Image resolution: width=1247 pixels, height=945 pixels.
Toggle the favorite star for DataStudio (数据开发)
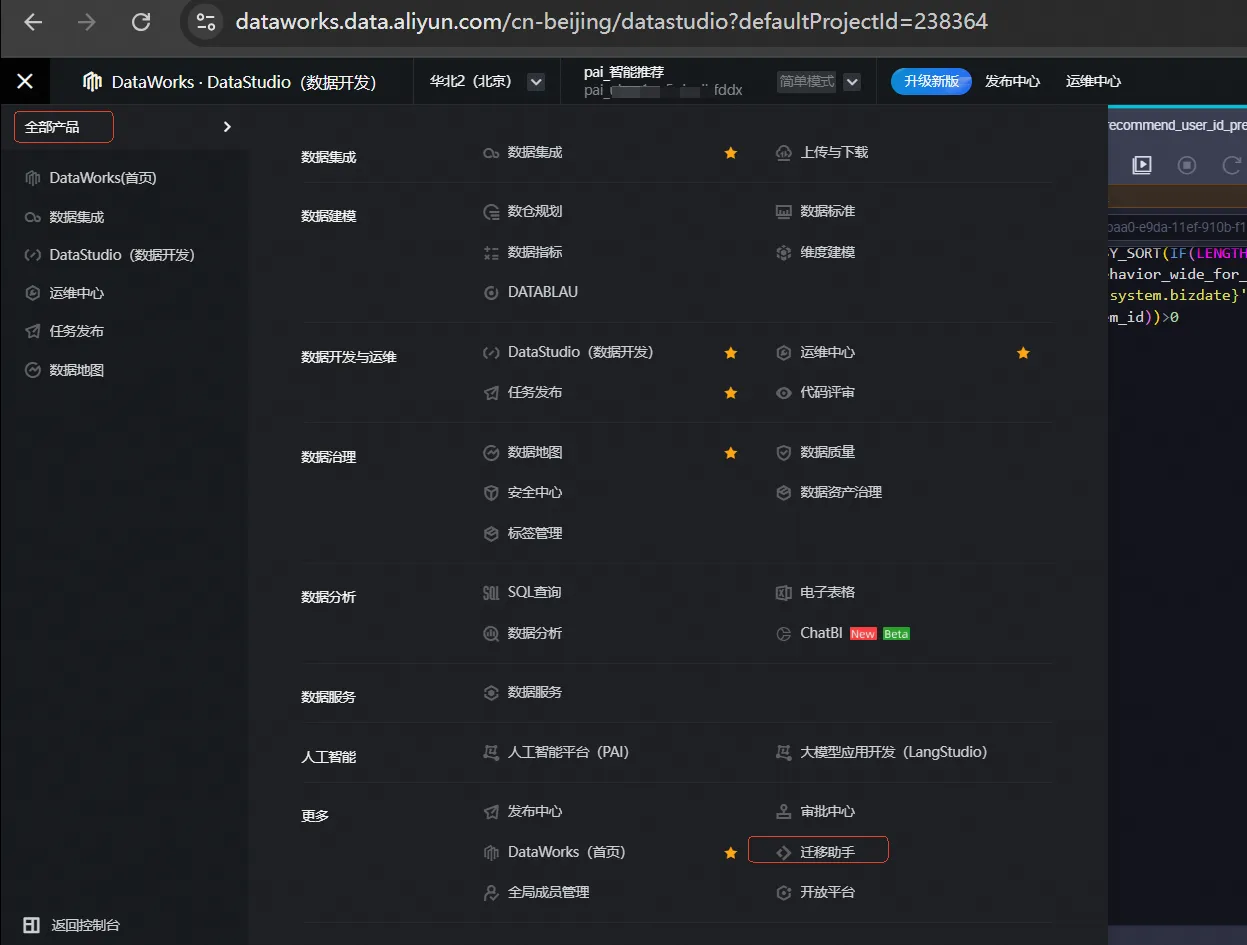[x=731, y=353]
